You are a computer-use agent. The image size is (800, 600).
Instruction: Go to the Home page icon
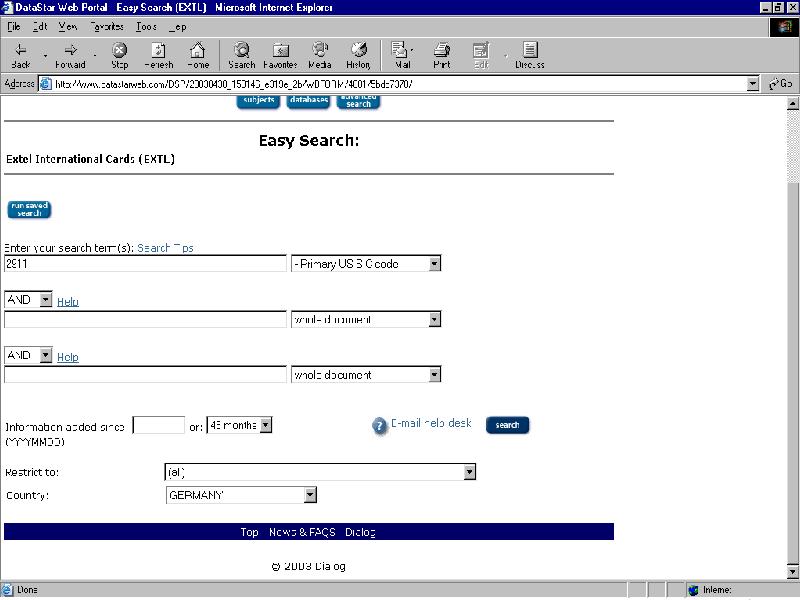click(198, 55)
